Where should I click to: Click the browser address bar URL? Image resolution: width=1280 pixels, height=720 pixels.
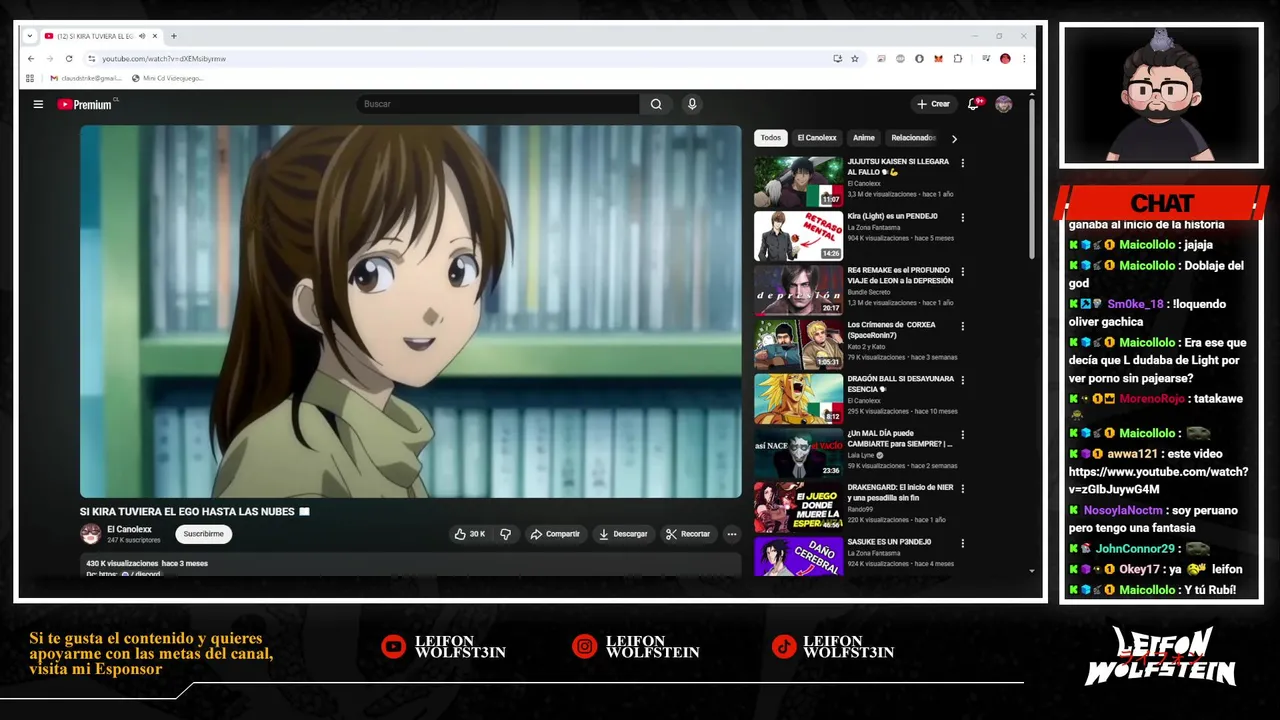pos(164,59)
